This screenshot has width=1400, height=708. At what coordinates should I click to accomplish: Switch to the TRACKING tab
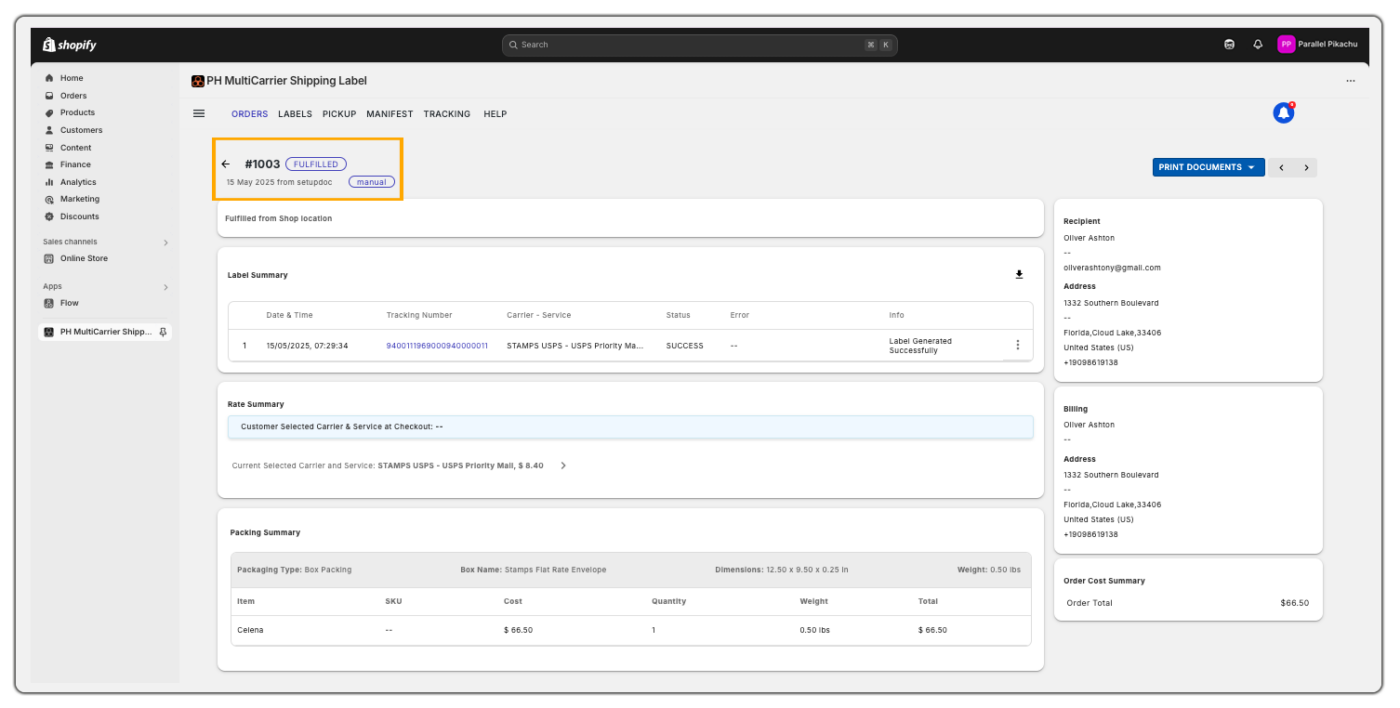447,114
